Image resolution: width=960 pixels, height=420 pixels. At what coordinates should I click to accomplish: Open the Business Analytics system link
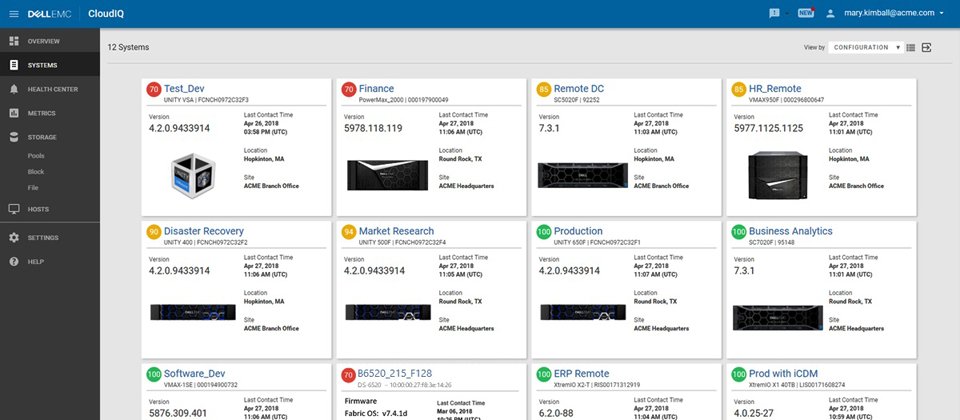[790, 231]
